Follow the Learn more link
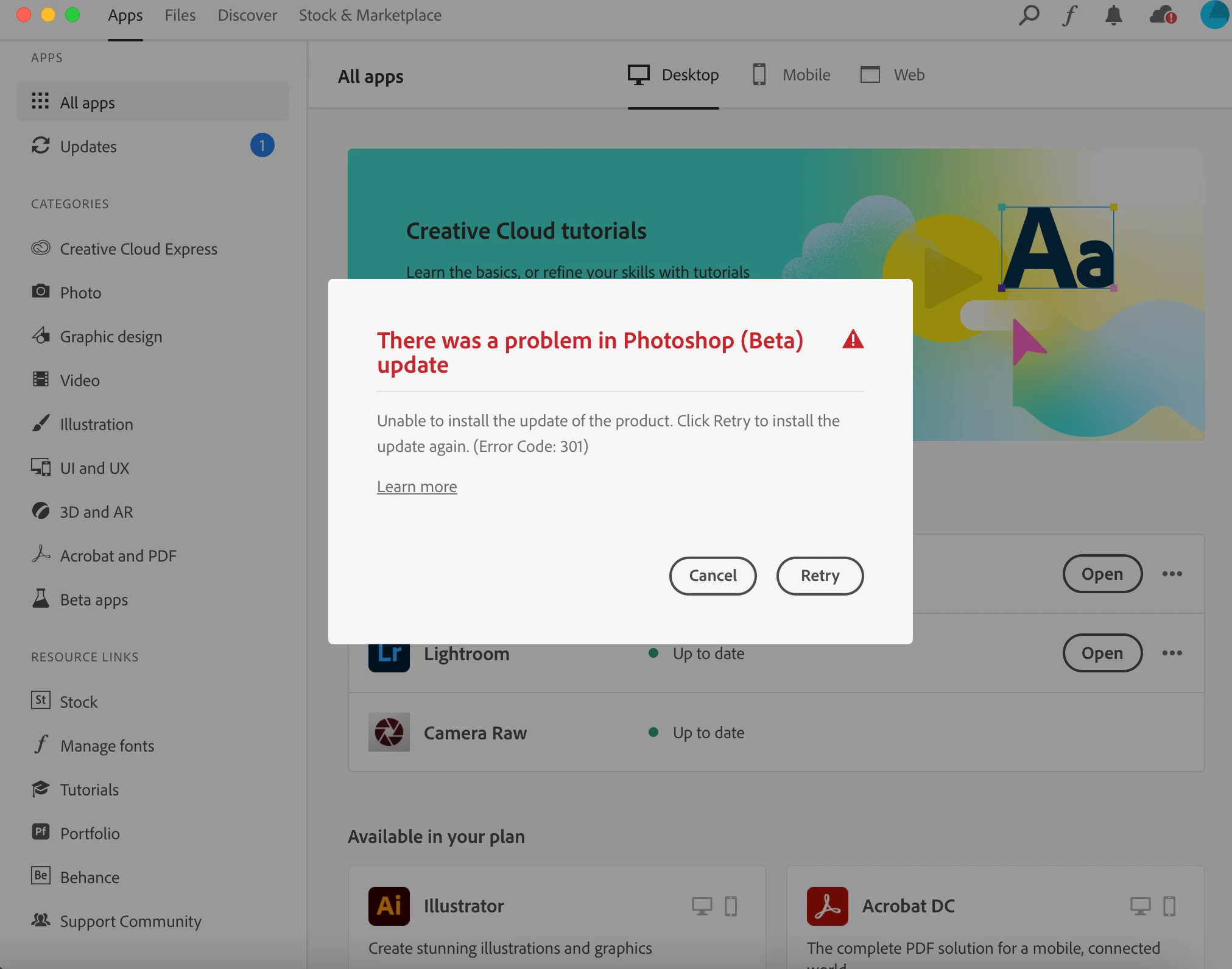The image size is (1232, 969). pos(417,487)
